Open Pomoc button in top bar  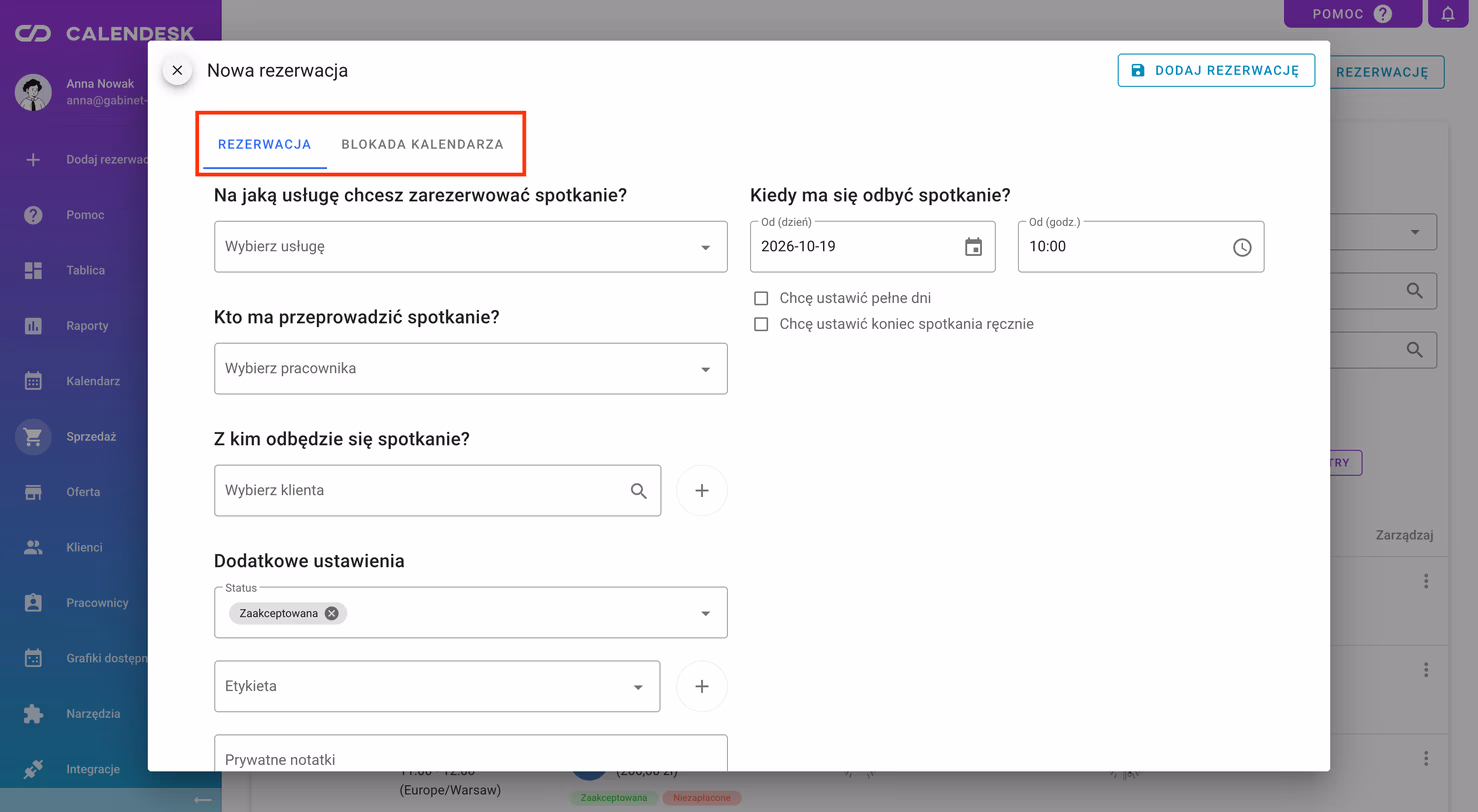point(1352,14)
